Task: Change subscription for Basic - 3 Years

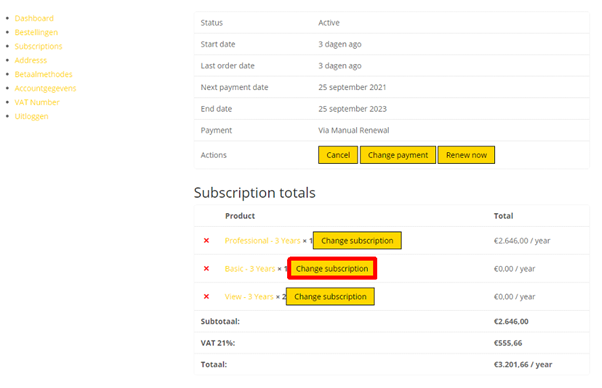Action: [x=332, y=269]
